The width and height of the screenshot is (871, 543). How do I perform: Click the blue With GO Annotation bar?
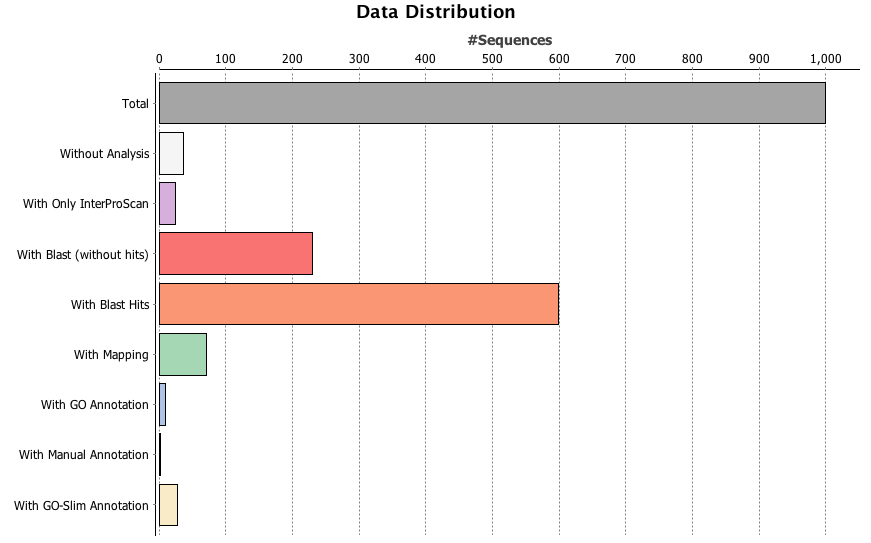coord(162,404)
